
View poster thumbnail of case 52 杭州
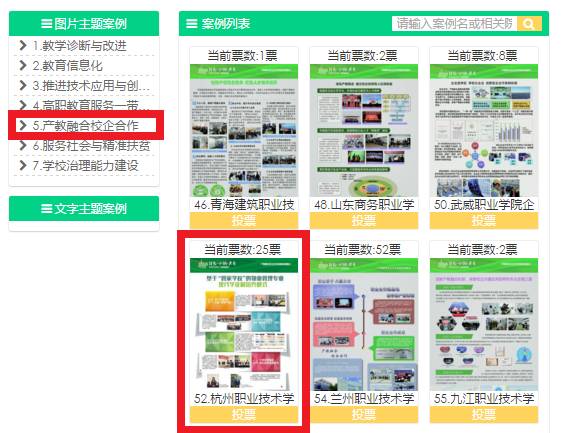[244, 325]
